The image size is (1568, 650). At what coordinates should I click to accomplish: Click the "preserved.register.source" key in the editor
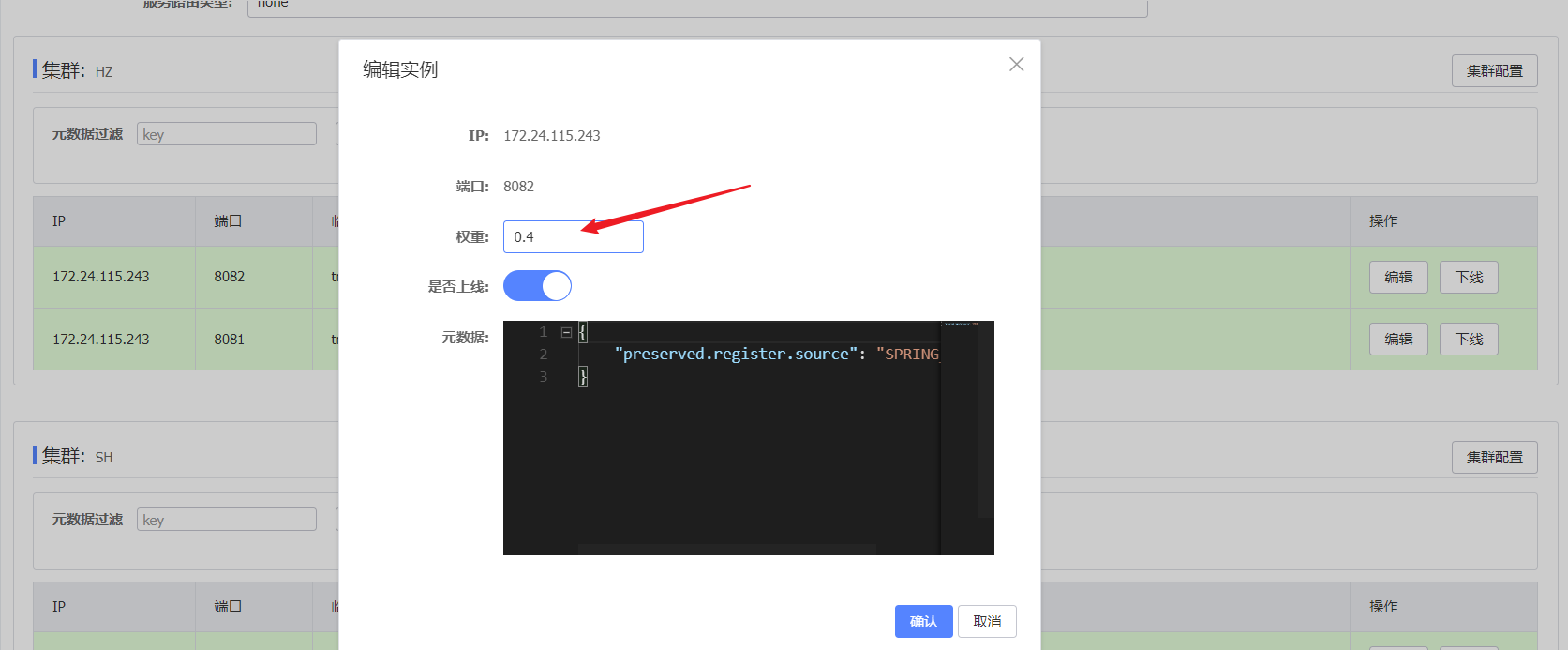click(x=736, y=354)
